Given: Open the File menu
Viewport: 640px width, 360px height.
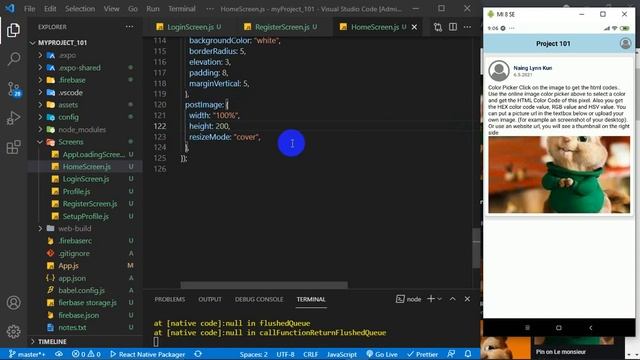Looking at the screenshot, I should [29, 9].
